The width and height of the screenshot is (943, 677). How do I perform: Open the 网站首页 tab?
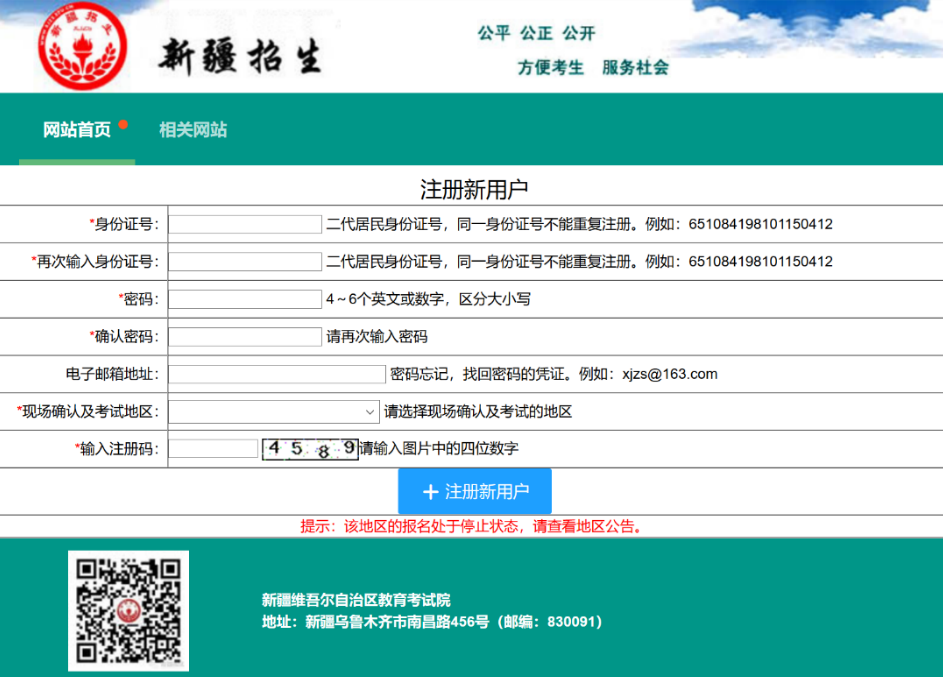[x=77, y=130]
